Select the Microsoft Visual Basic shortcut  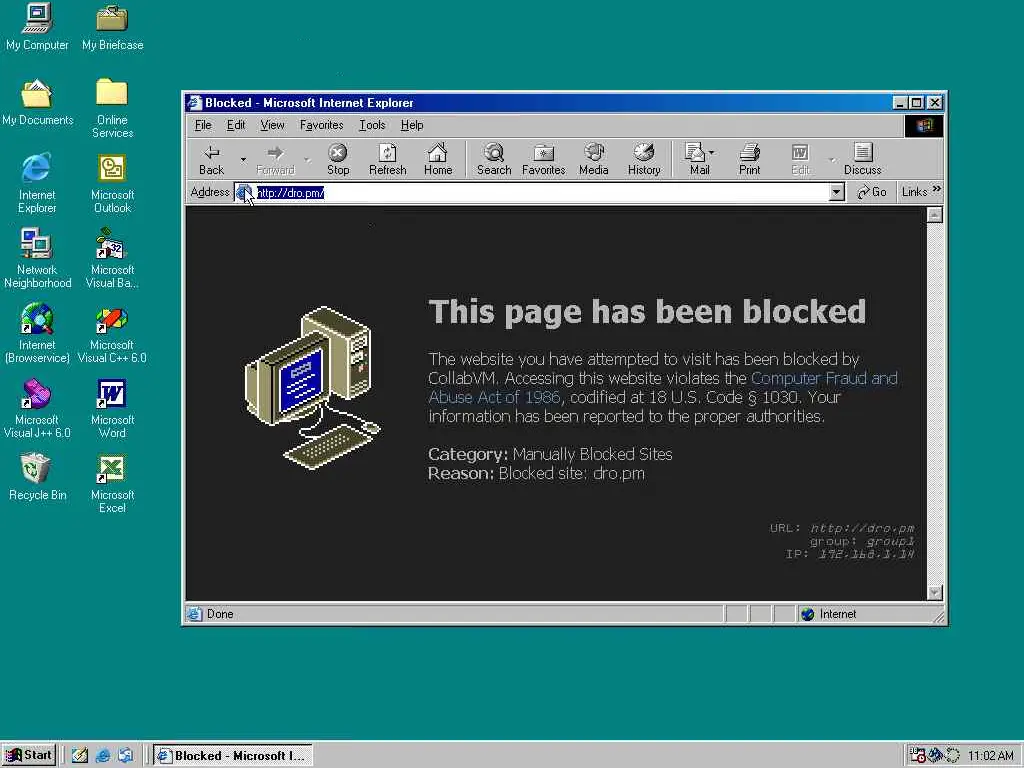pyautogui.click(x=112, y=259)
